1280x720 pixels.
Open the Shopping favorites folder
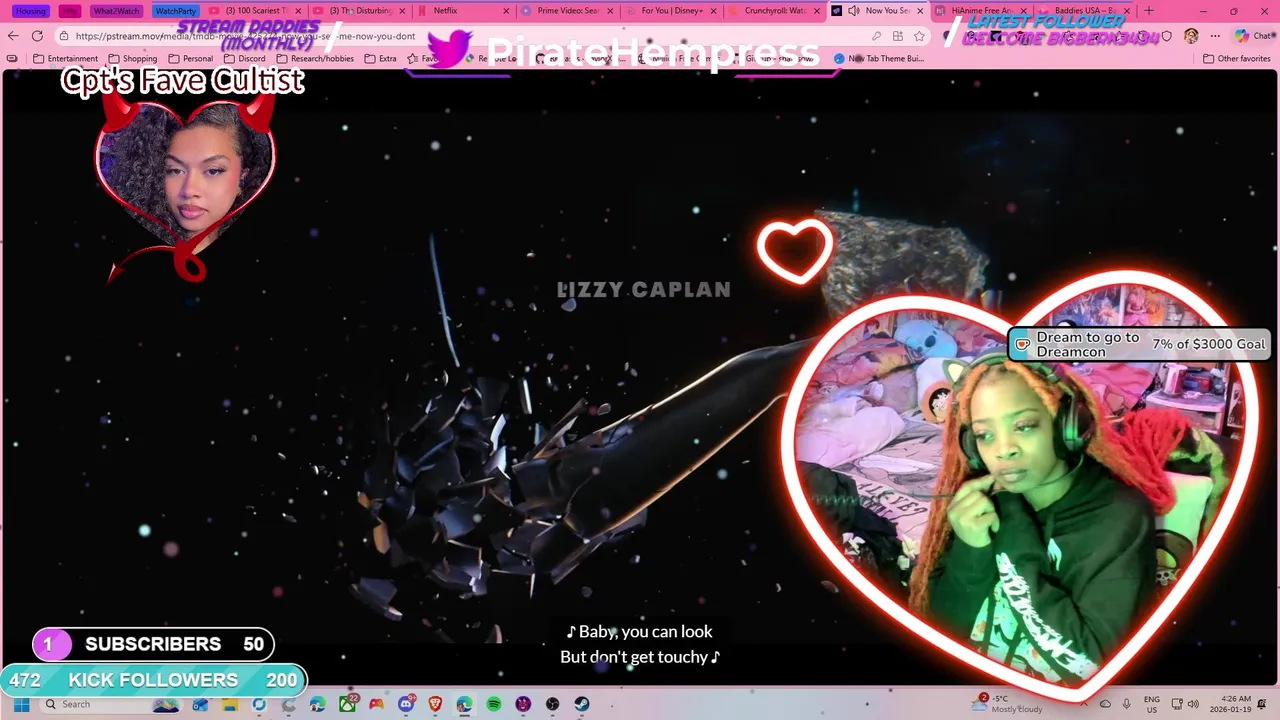(x=133, y=59)
